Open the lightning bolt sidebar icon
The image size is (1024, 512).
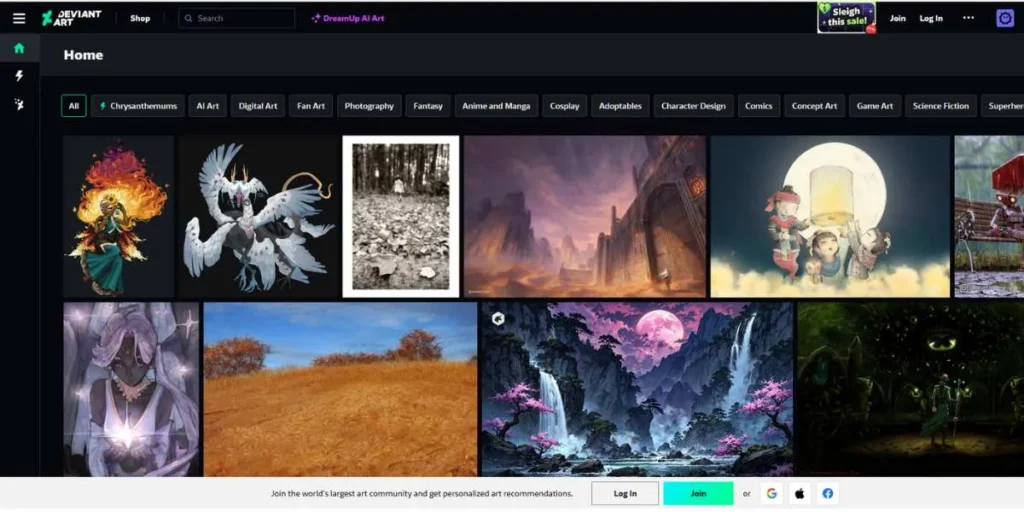pyautogui.click(x=19, y=76)
